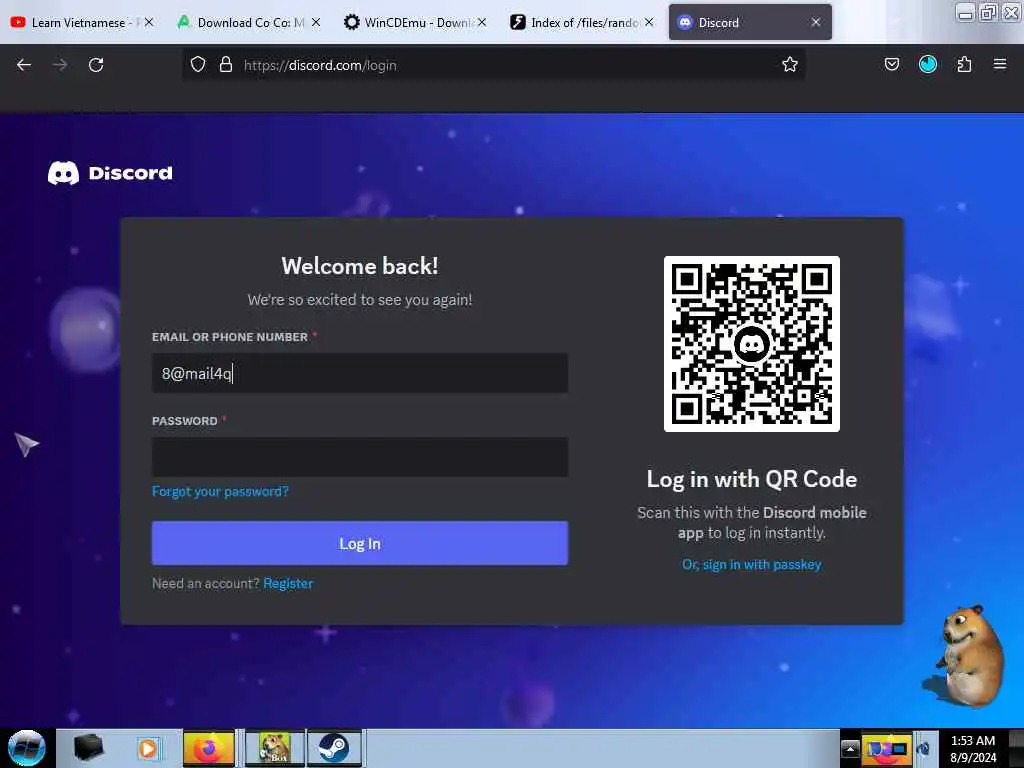Open the clock showing 1:53 AM

[973, 749]
